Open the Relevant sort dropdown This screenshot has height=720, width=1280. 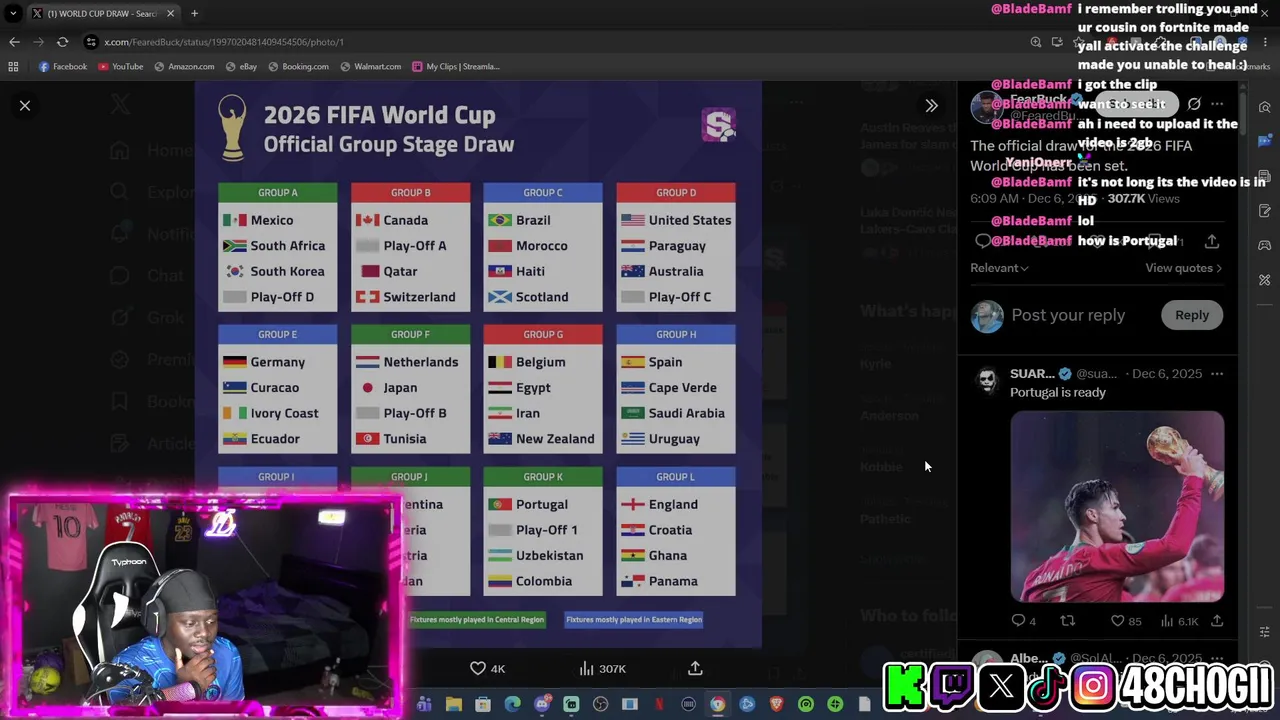[999, 268]
